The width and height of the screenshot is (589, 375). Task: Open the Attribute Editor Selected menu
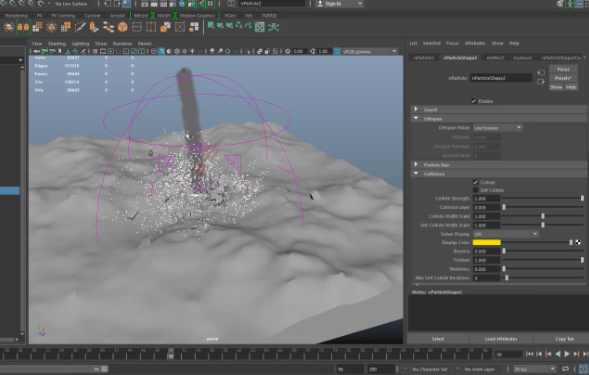(x=432, y=43)
